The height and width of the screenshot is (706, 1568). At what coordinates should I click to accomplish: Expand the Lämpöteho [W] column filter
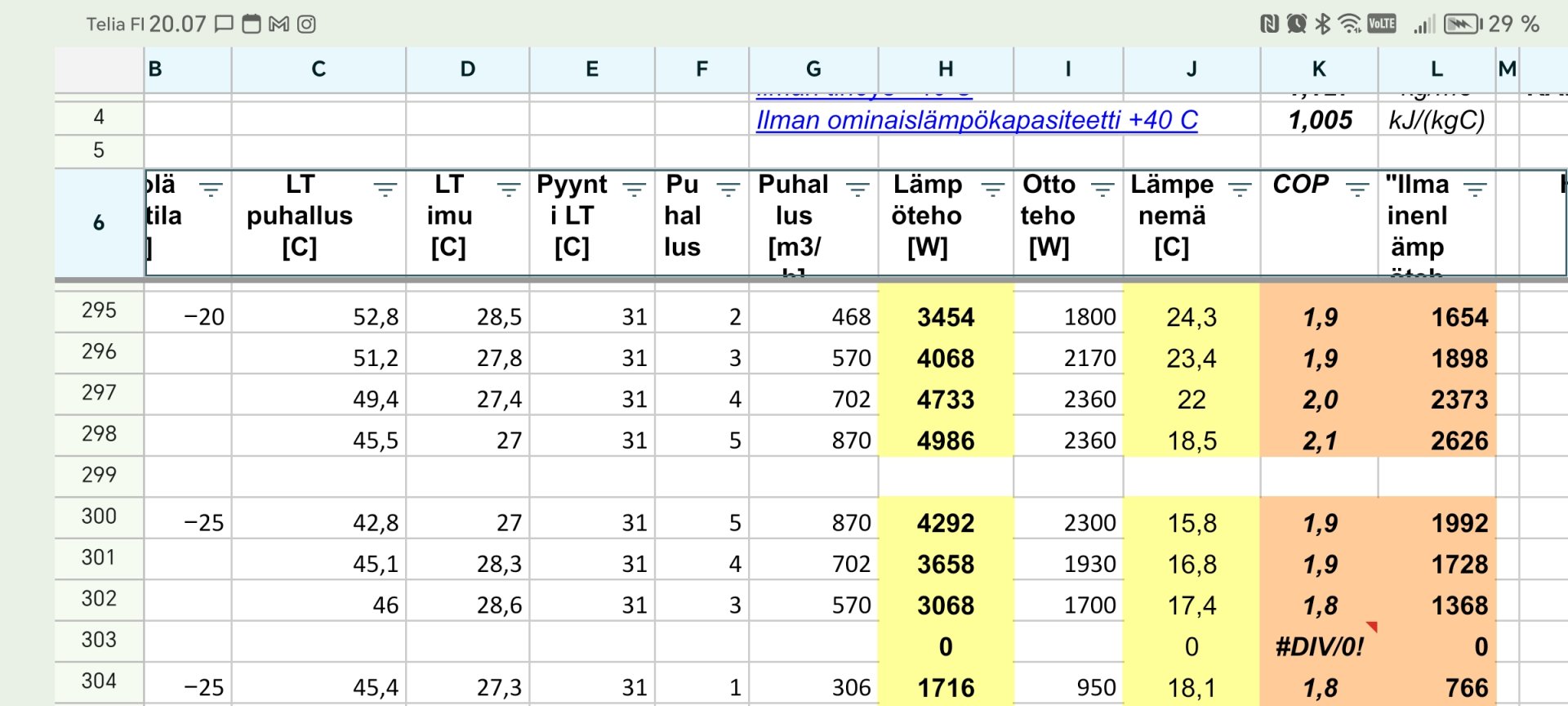[992, 190]
